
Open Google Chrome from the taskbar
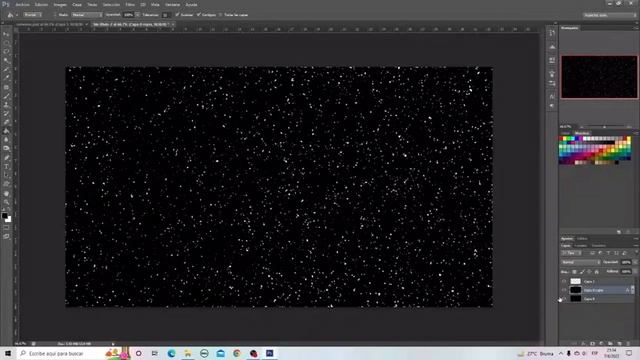pyautogui.click(x=237, y=353)
